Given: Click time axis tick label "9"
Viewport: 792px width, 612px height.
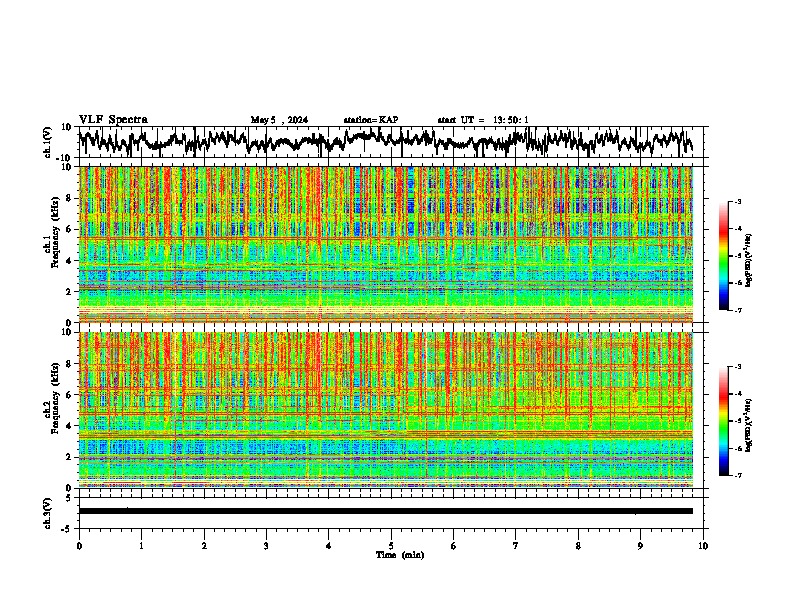Looking at the screenshot, I should pyautogui.click(x=640, y=546).
